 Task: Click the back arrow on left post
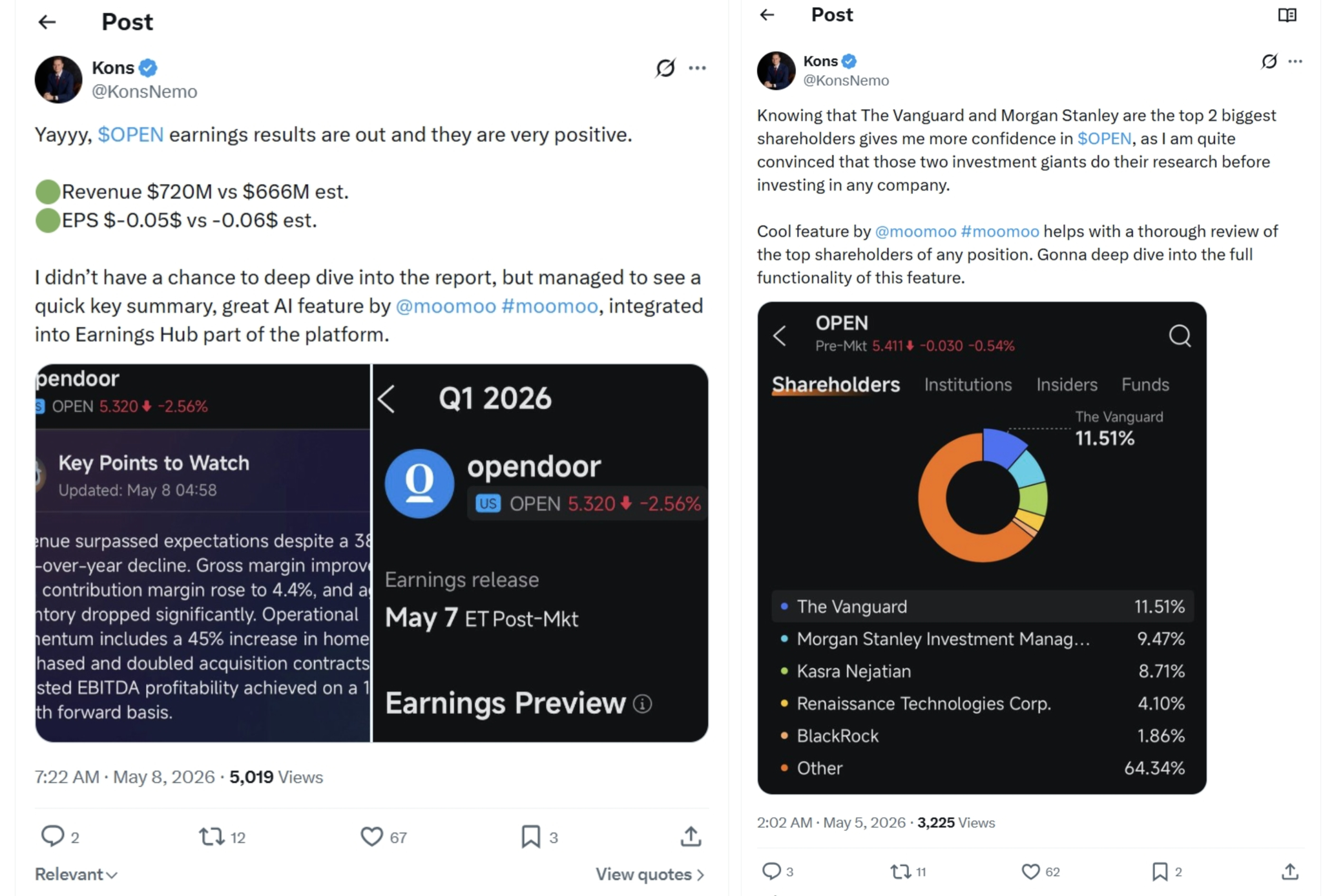point(47,22)
